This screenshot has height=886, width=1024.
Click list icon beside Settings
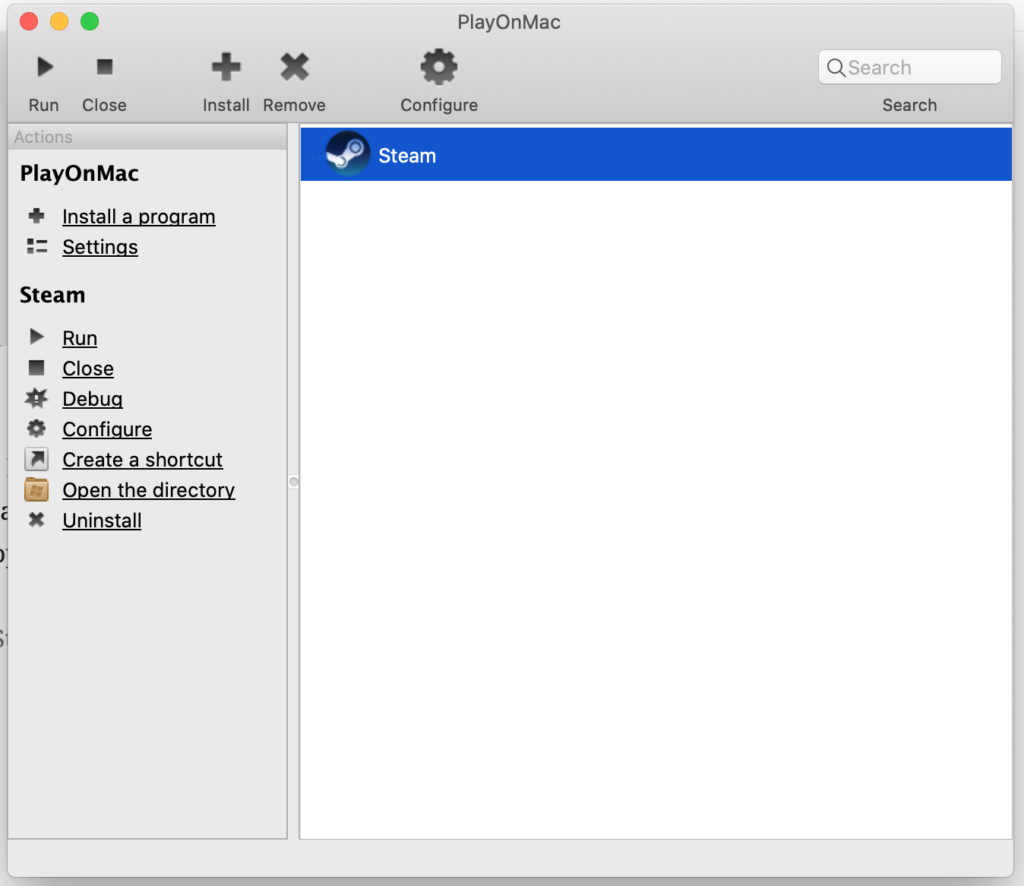(x=37, y=246)
